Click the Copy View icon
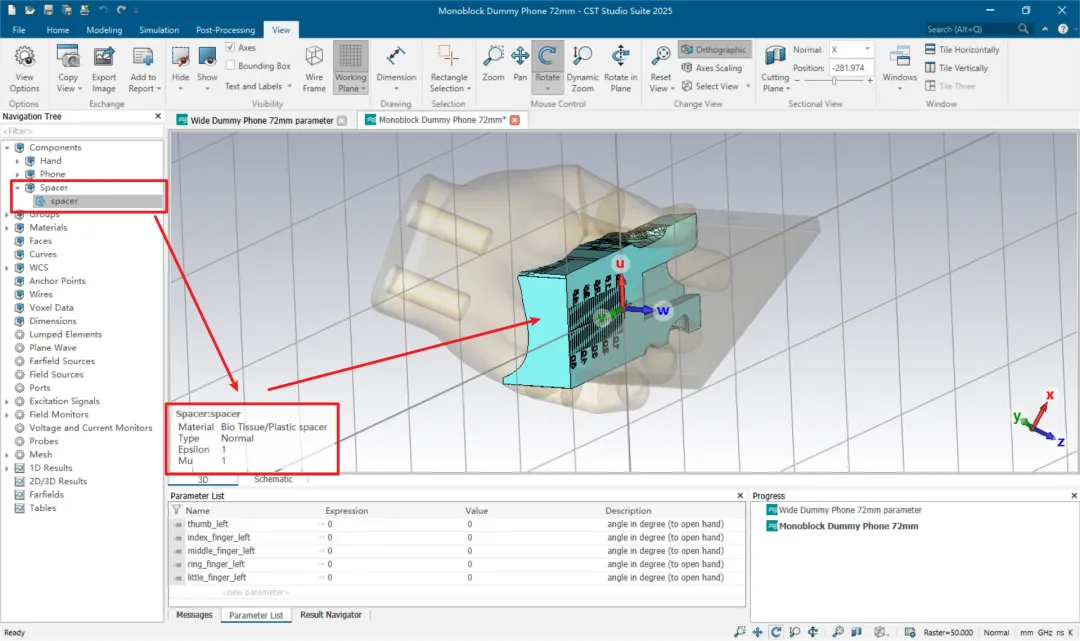Viewport: 1080px width, 641px height. (x=68, y=56)
